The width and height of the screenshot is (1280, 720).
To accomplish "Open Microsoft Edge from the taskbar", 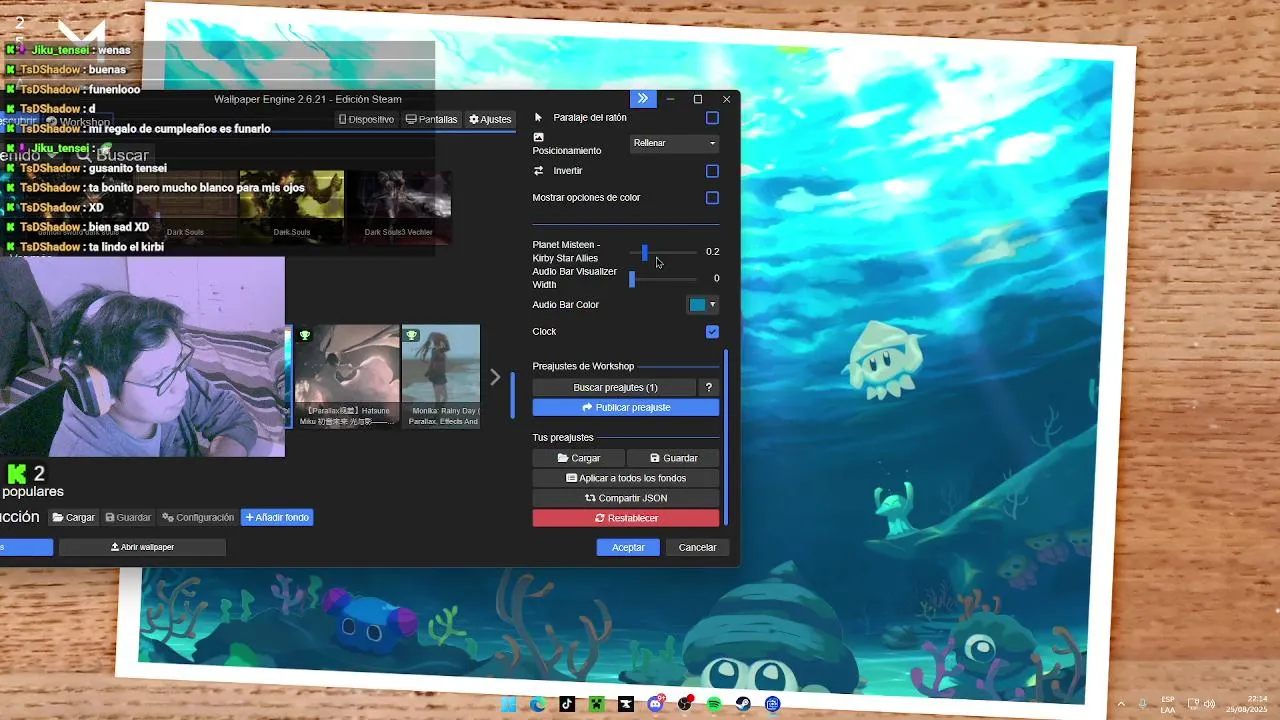I will 538,704.
